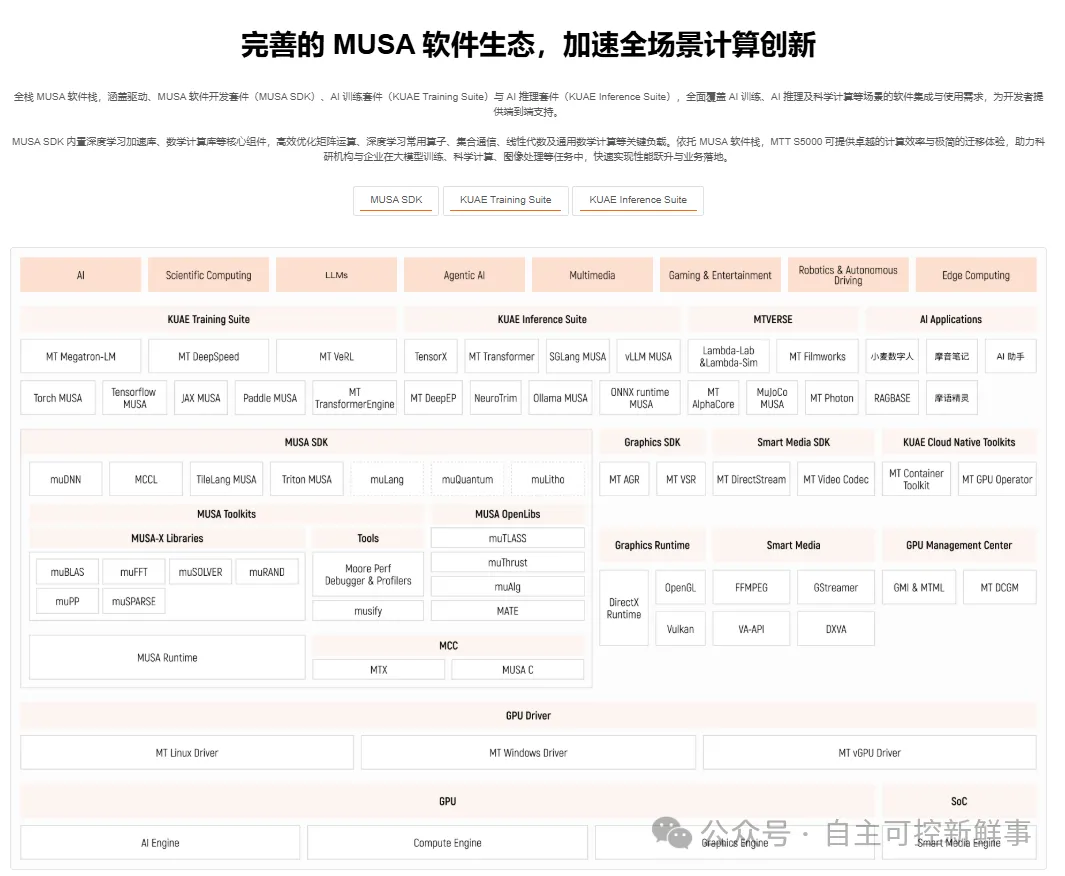Select the JAX MUSA box
This screenshot has height=876, width=1065.
tap(201, 398)
